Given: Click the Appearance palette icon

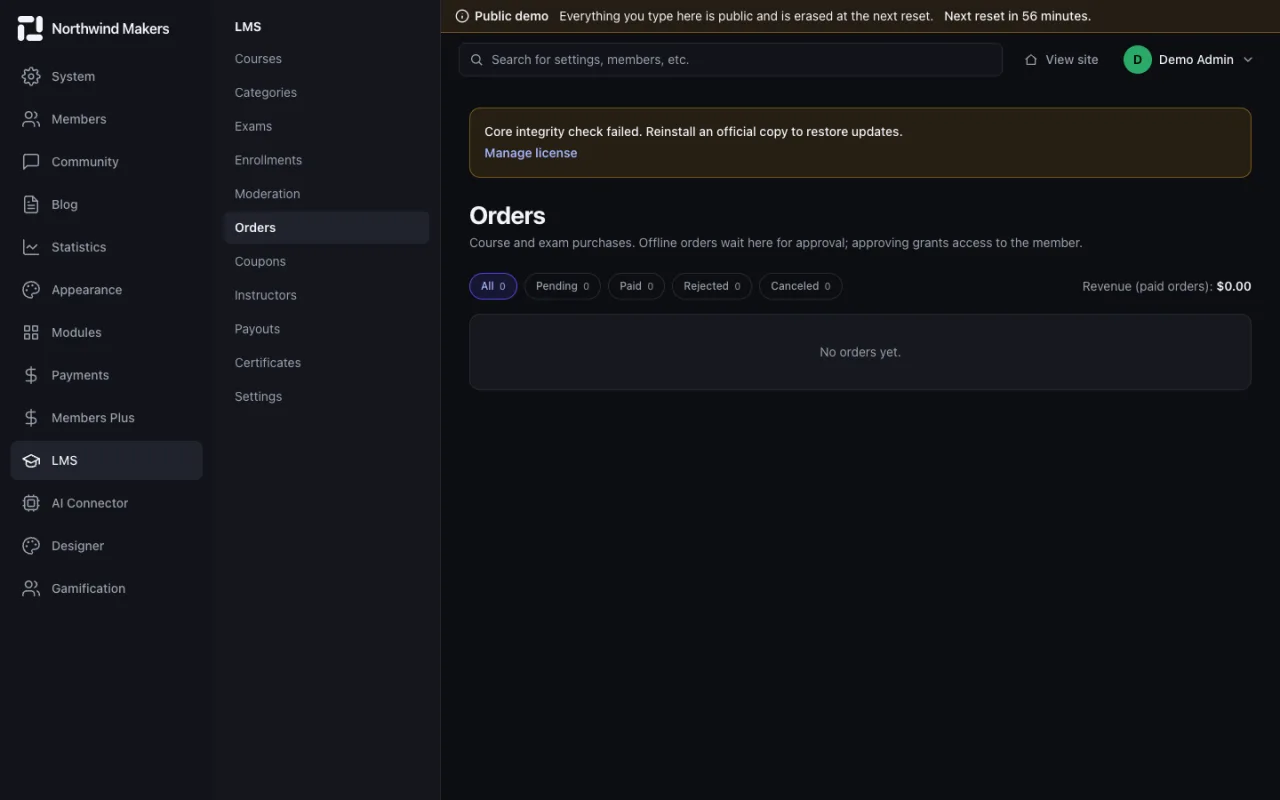Looking at the screenshot, I should point(31,290).
